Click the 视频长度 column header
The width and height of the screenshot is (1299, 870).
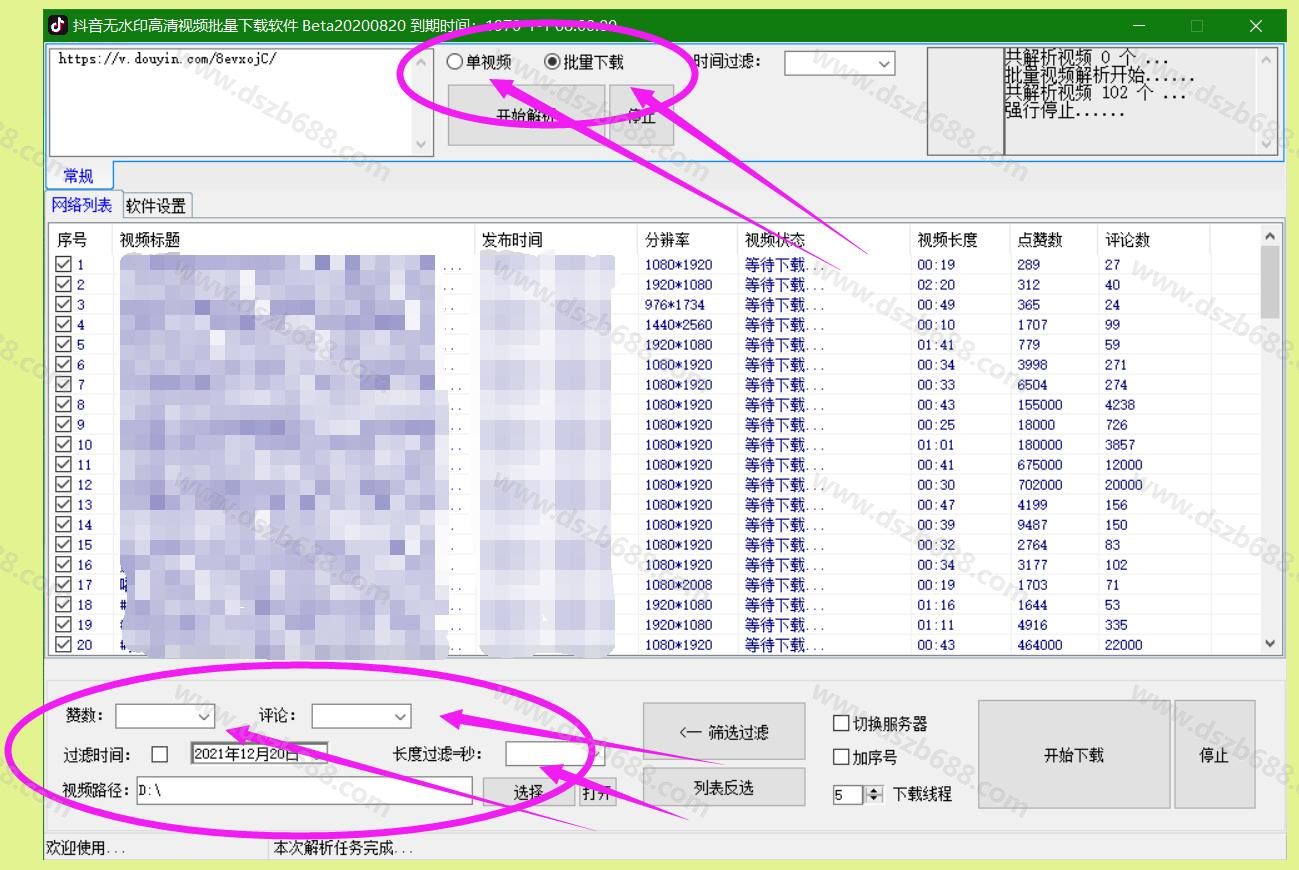click(x=960, y=240)
